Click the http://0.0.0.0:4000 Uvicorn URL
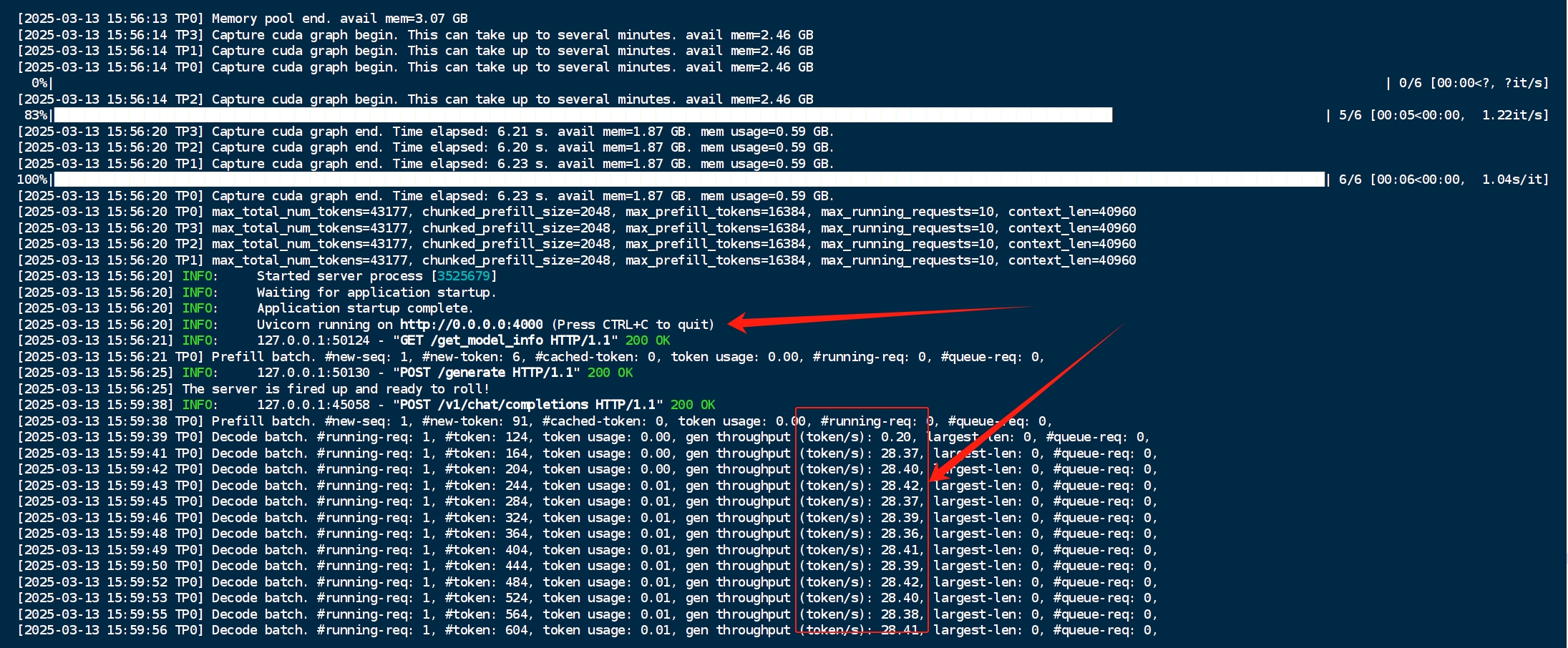The height and width of the screenshot is (648, 1568). (x=471, y=325)
